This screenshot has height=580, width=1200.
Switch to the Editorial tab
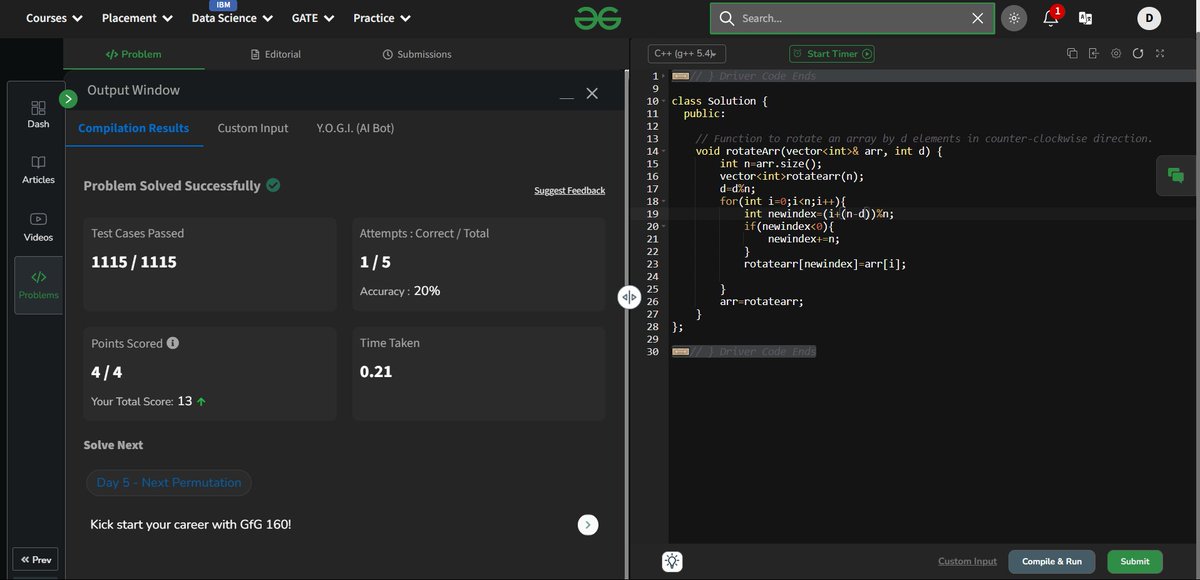click(275, 54)
